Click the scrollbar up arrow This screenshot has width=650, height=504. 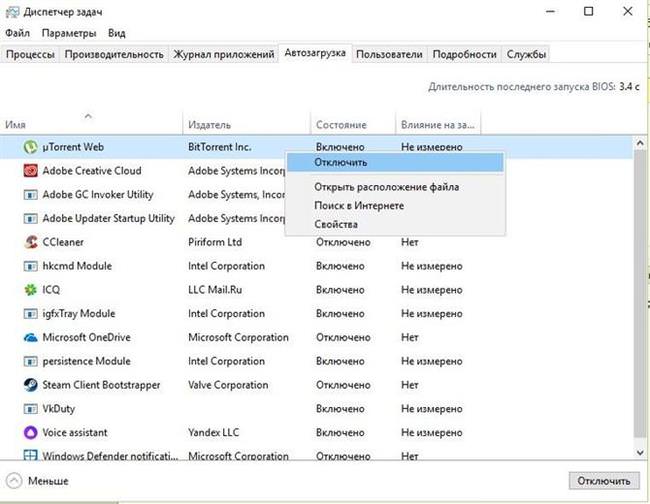[640, 144]
